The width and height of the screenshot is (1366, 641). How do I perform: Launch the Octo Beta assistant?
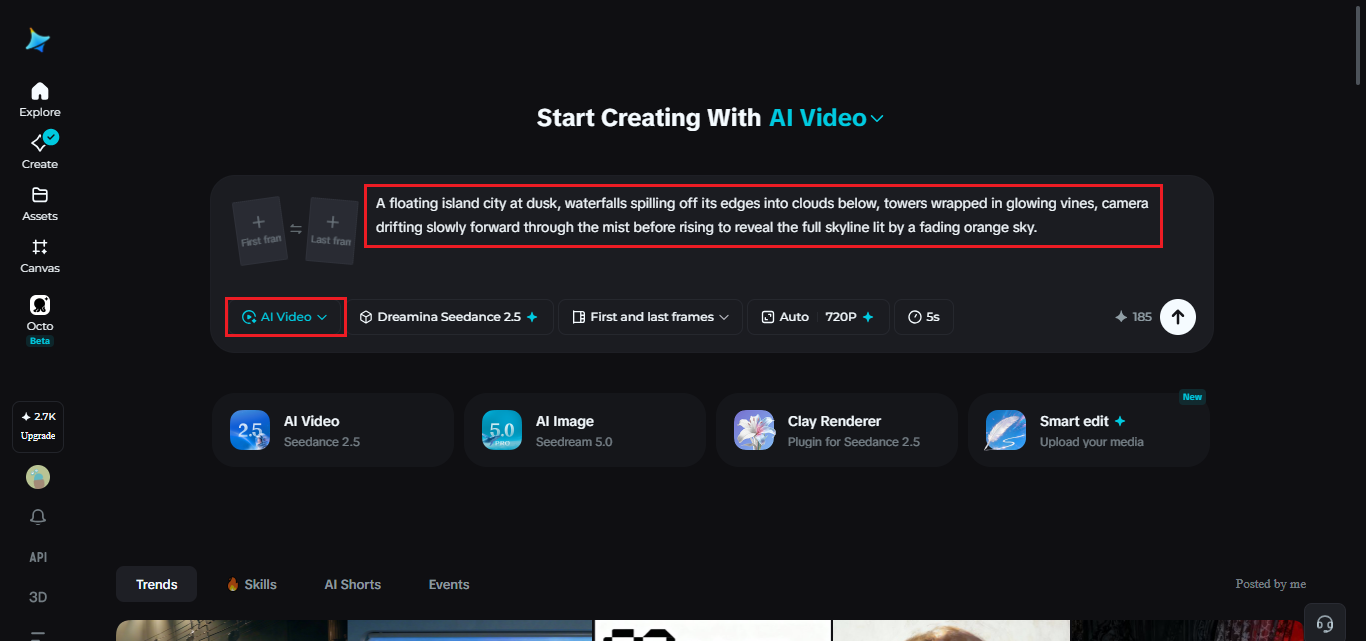pyautogui.click(x=40, y=320)
